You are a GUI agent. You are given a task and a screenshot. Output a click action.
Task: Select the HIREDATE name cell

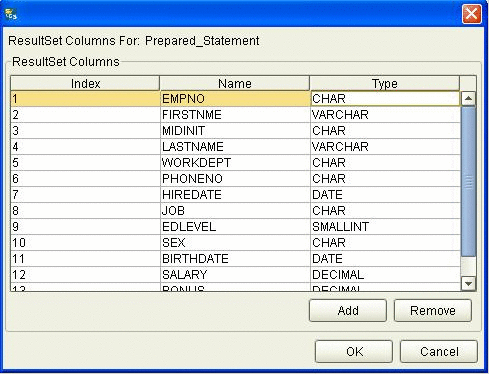tap(235, 195)
